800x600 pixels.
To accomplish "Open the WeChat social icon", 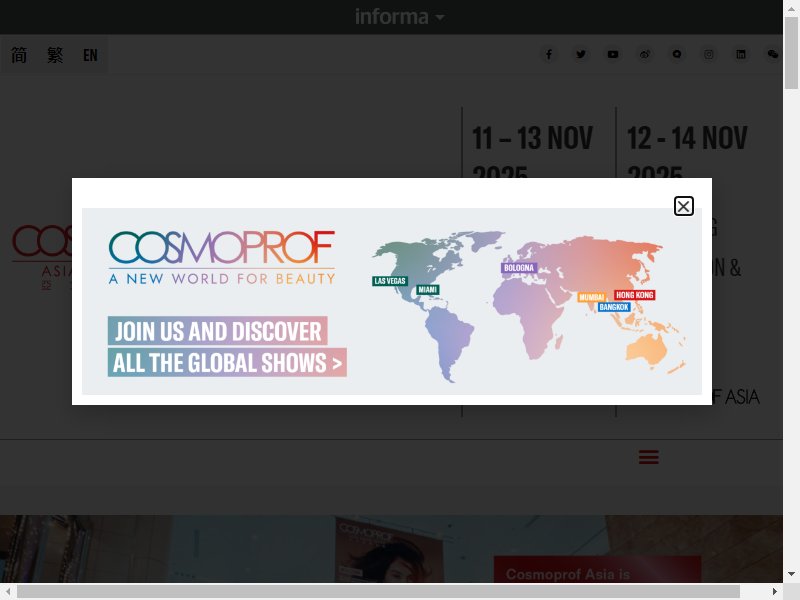I will coord(773,54).
